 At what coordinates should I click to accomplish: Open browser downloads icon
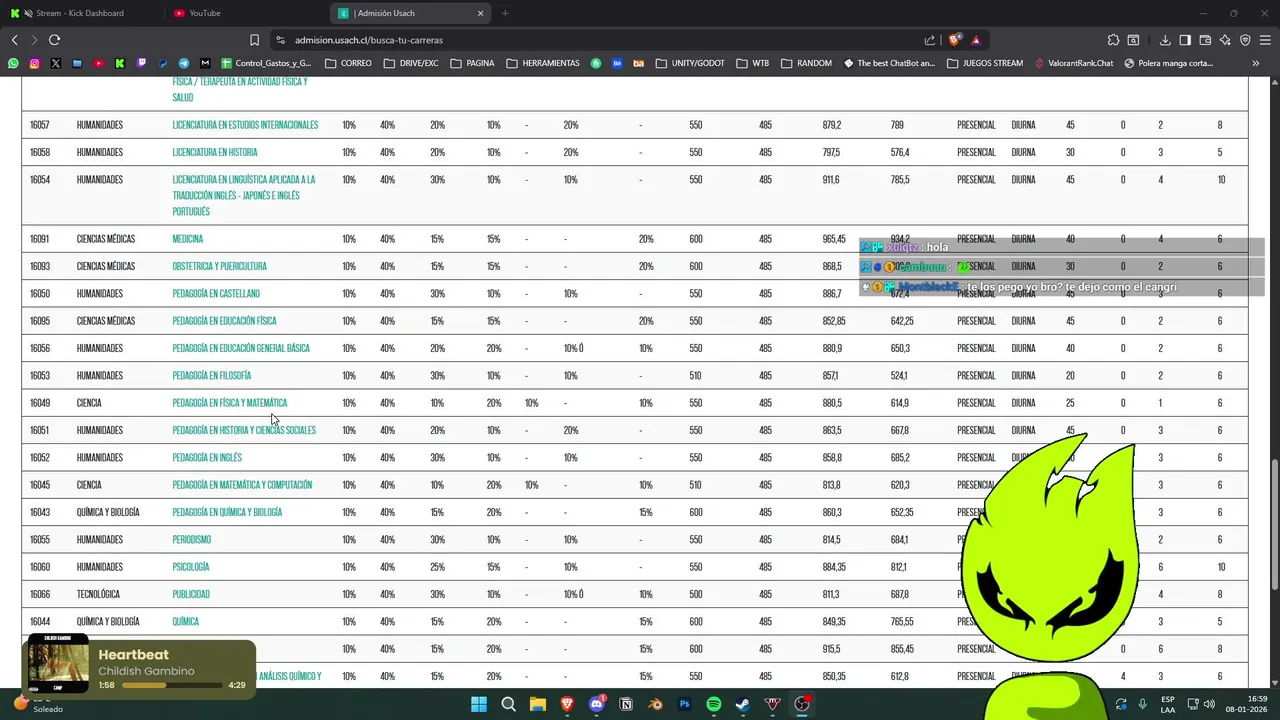pyautogui.click(x=1165, y=40)
